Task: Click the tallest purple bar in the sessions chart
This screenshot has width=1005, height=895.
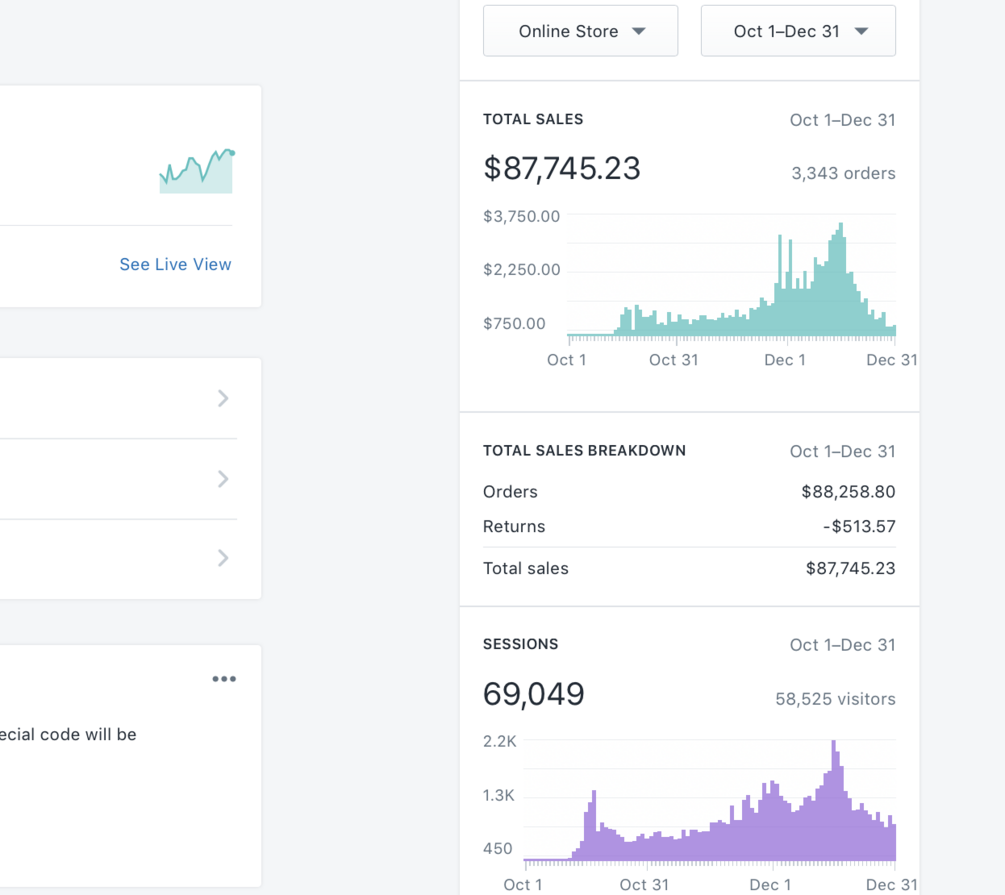Action: [x=834, y=800]
